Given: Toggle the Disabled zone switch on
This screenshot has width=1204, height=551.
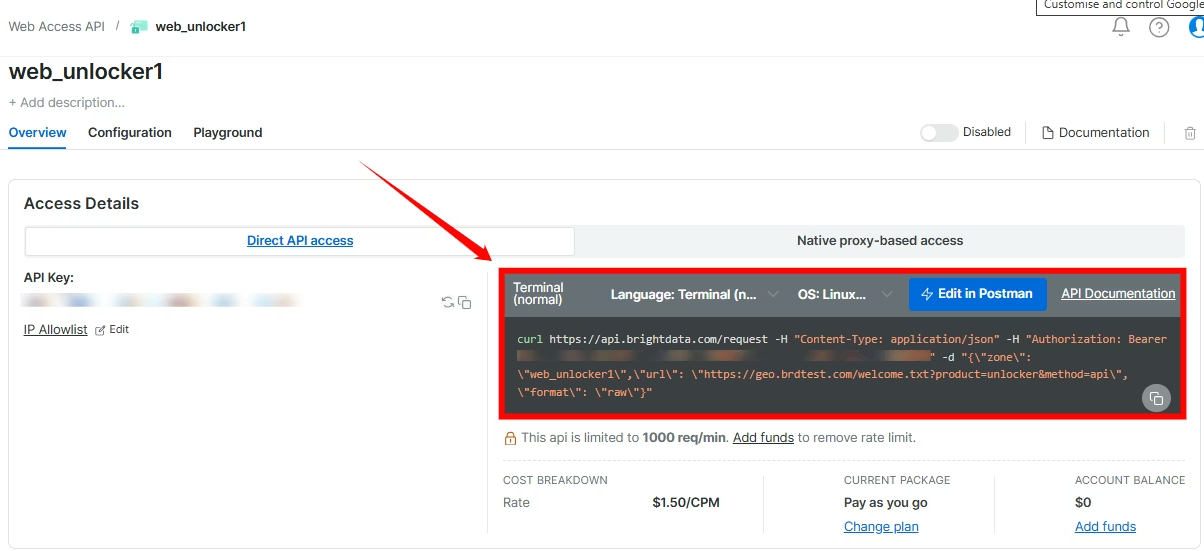Looking at the screenshot, I should point(939,133).
